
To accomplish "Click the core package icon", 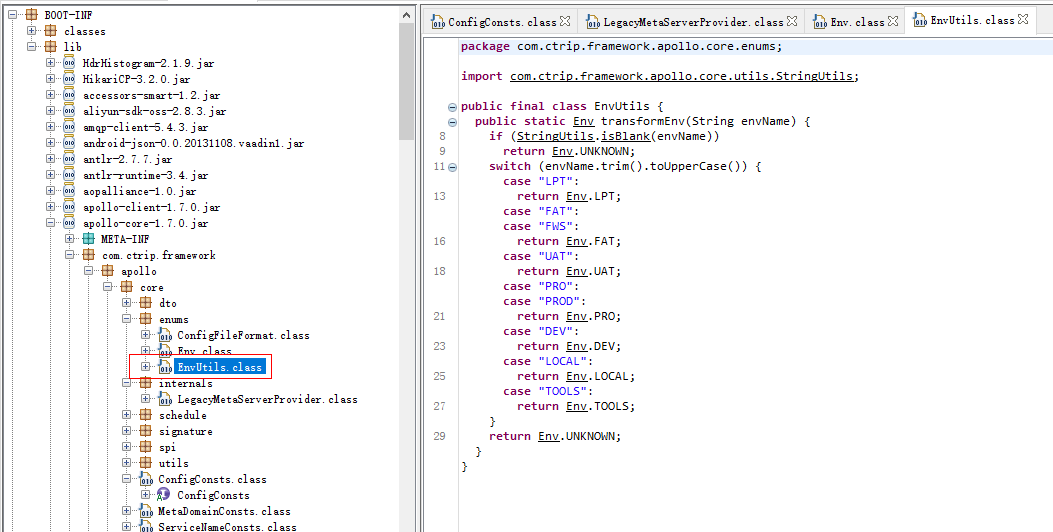I will (126, 287).
